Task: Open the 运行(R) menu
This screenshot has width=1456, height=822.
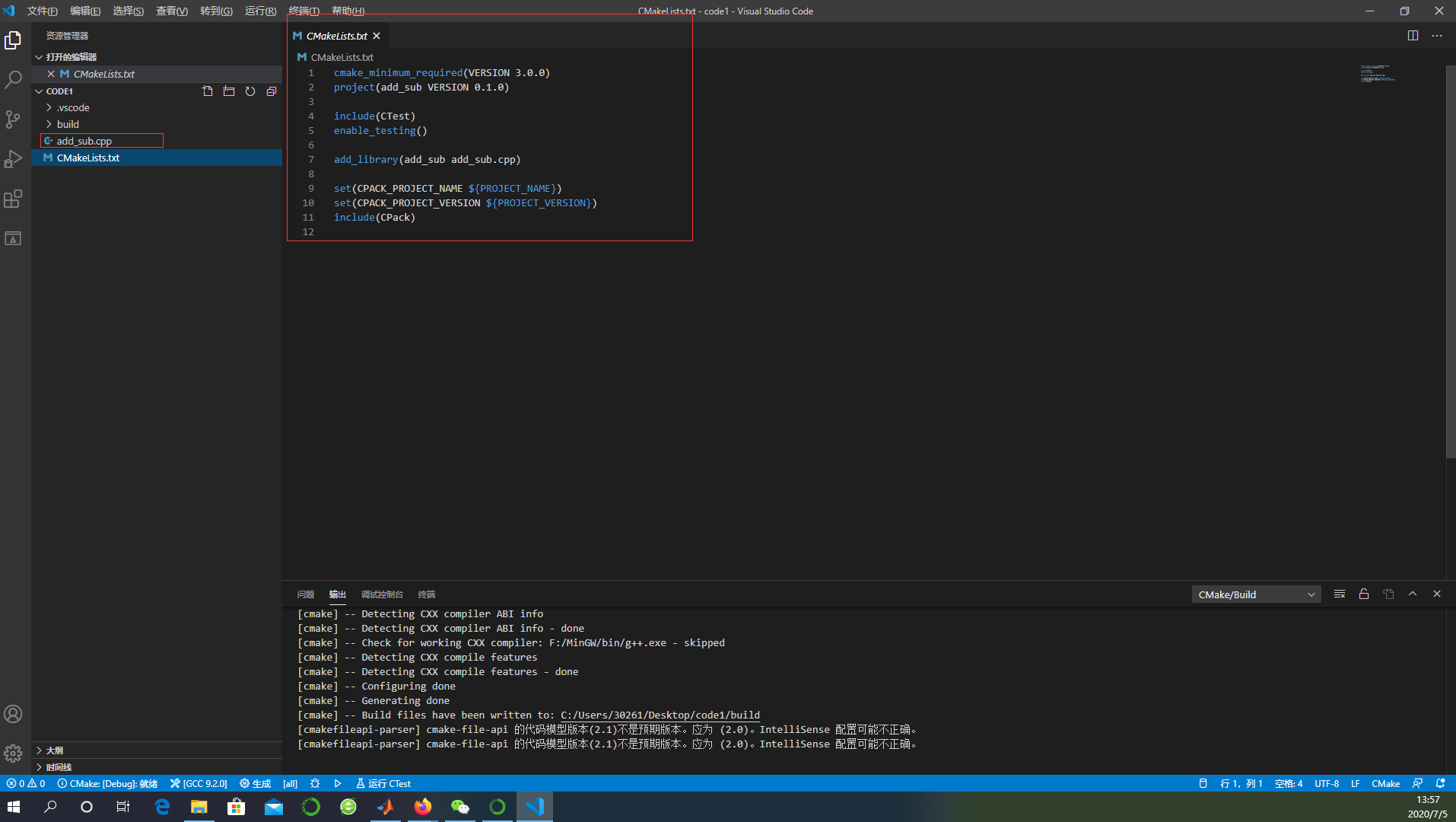Action: click(261, 11)
